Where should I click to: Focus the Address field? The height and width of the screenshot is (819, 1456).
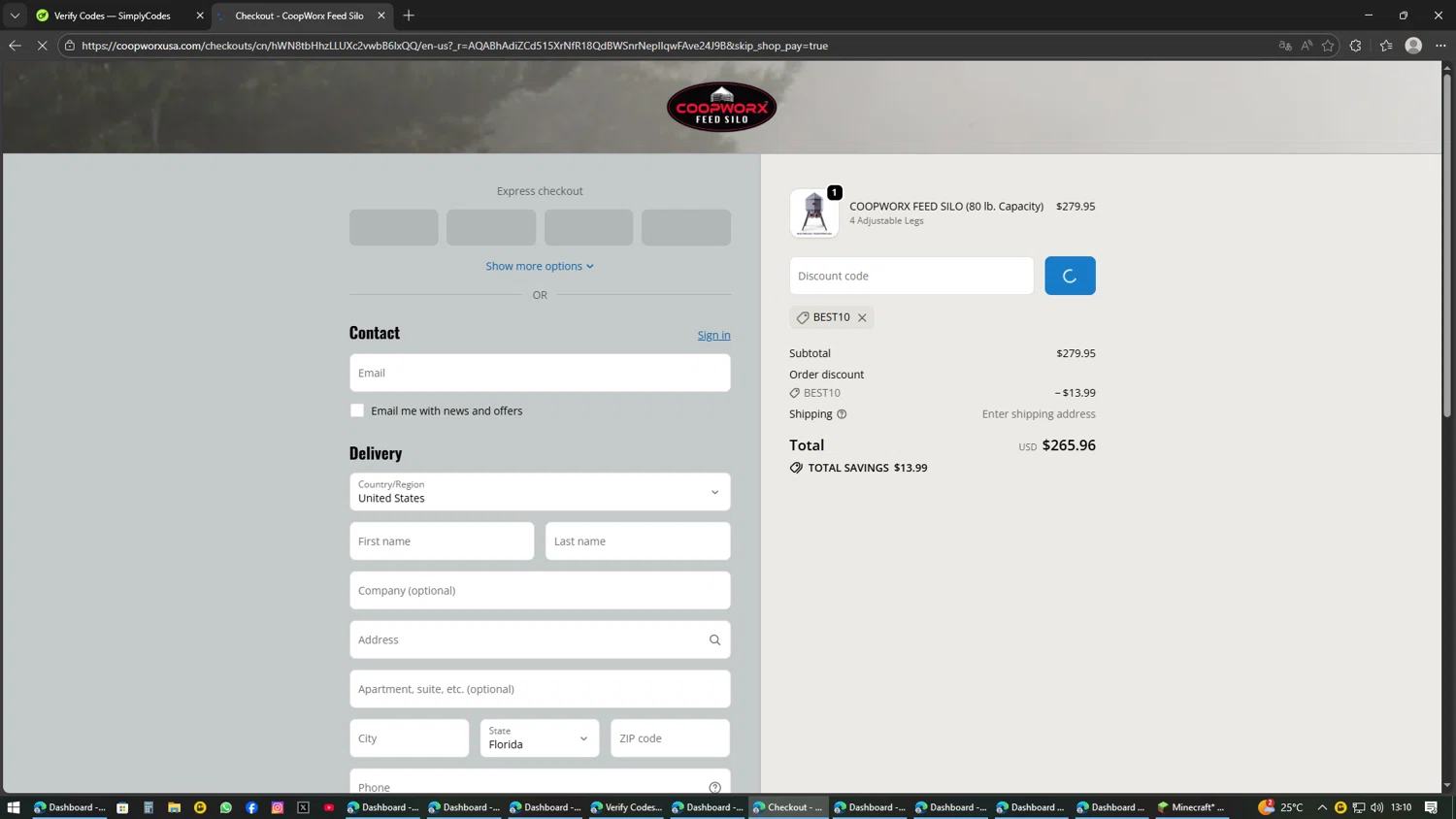[x=540, y=639]
